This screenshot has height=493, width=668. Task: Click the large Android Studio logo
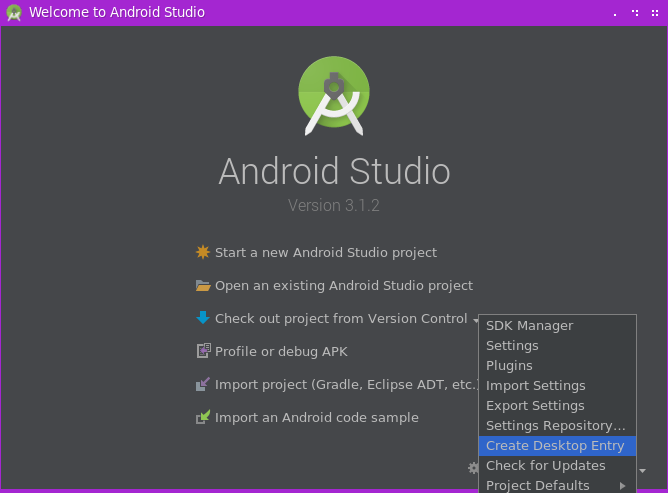click(x=334, y=96)
